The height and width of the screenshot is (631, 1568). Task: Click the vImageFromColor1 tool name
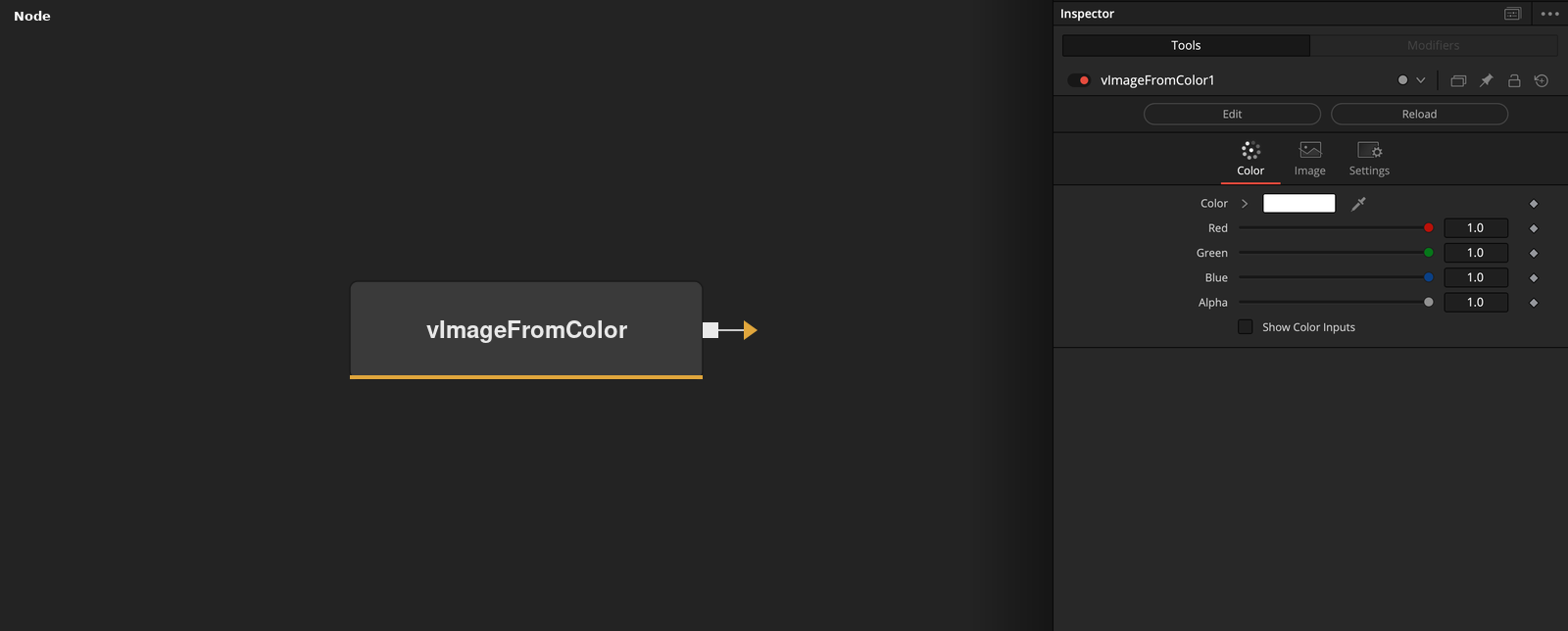(1157, 80)
